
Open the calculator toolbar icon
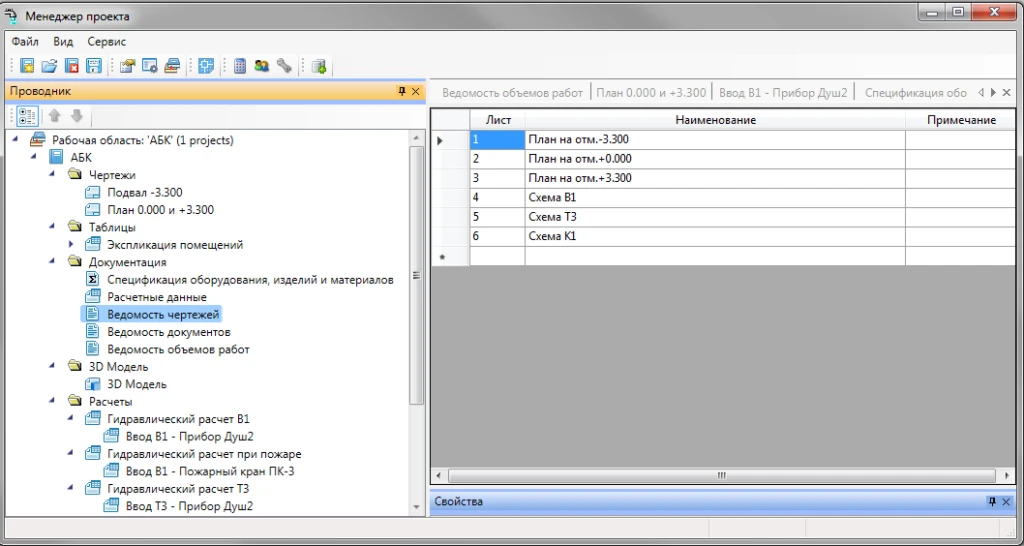pos(240,67)
